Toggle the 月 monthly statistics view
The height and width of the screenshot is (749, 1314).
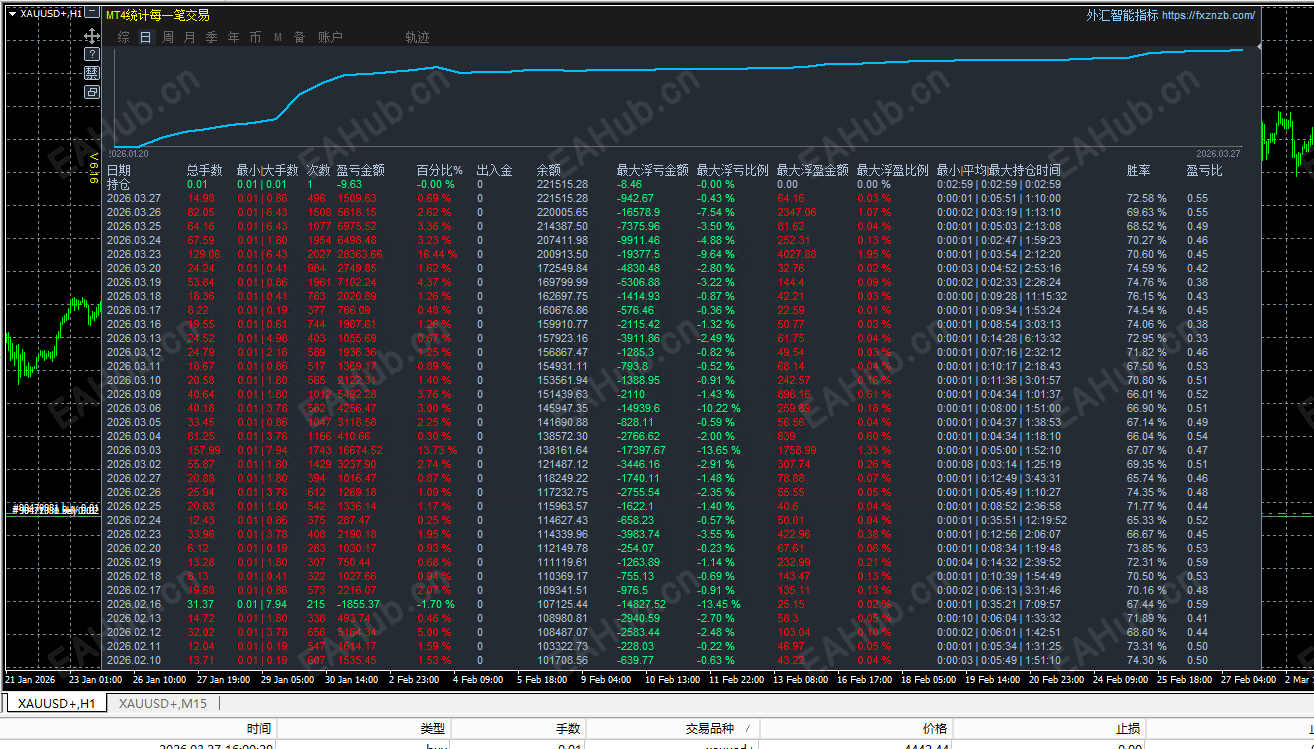[x=190, y=37]
